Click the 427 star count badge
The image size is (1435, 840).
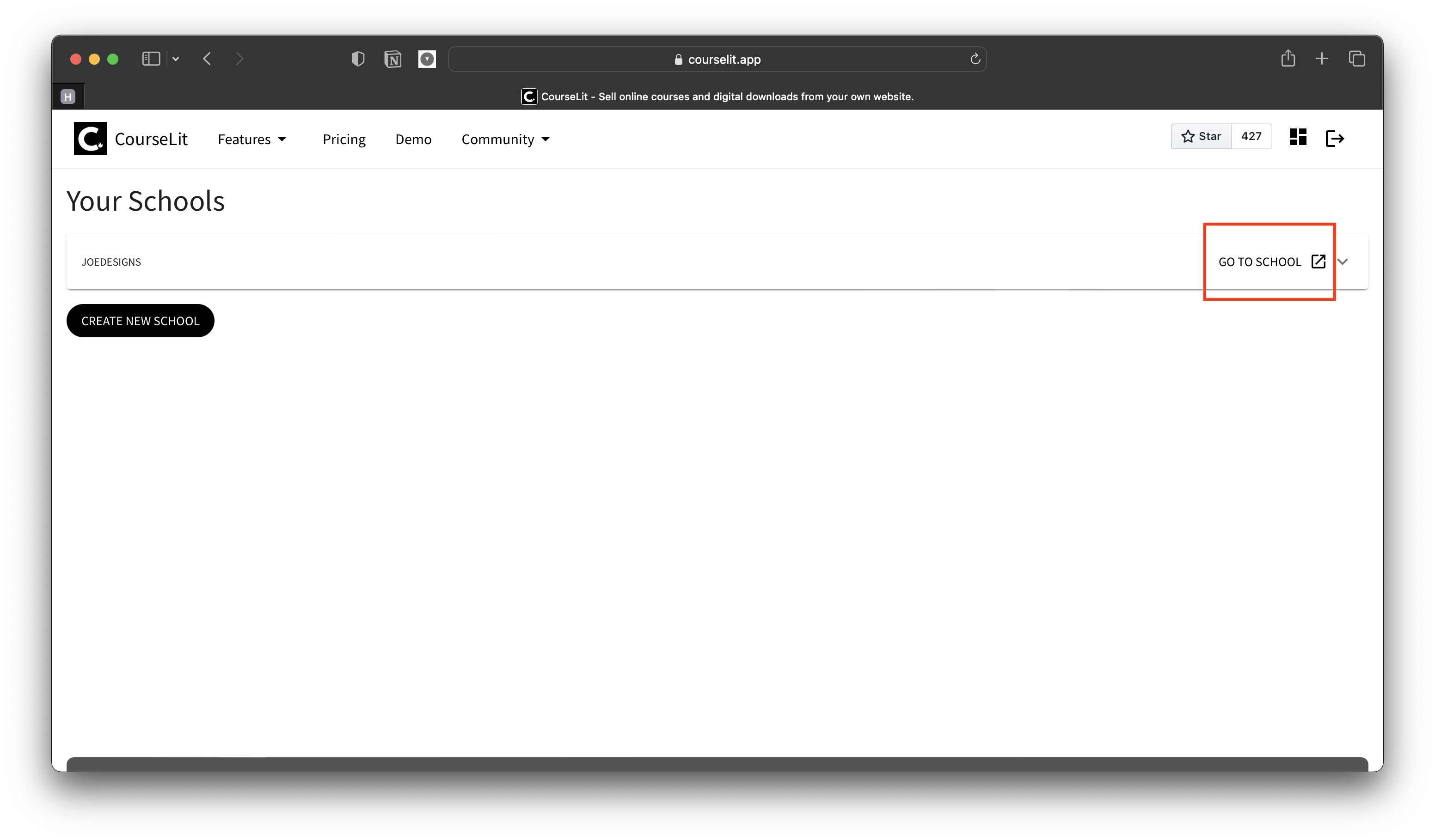tap(1251, 136)
